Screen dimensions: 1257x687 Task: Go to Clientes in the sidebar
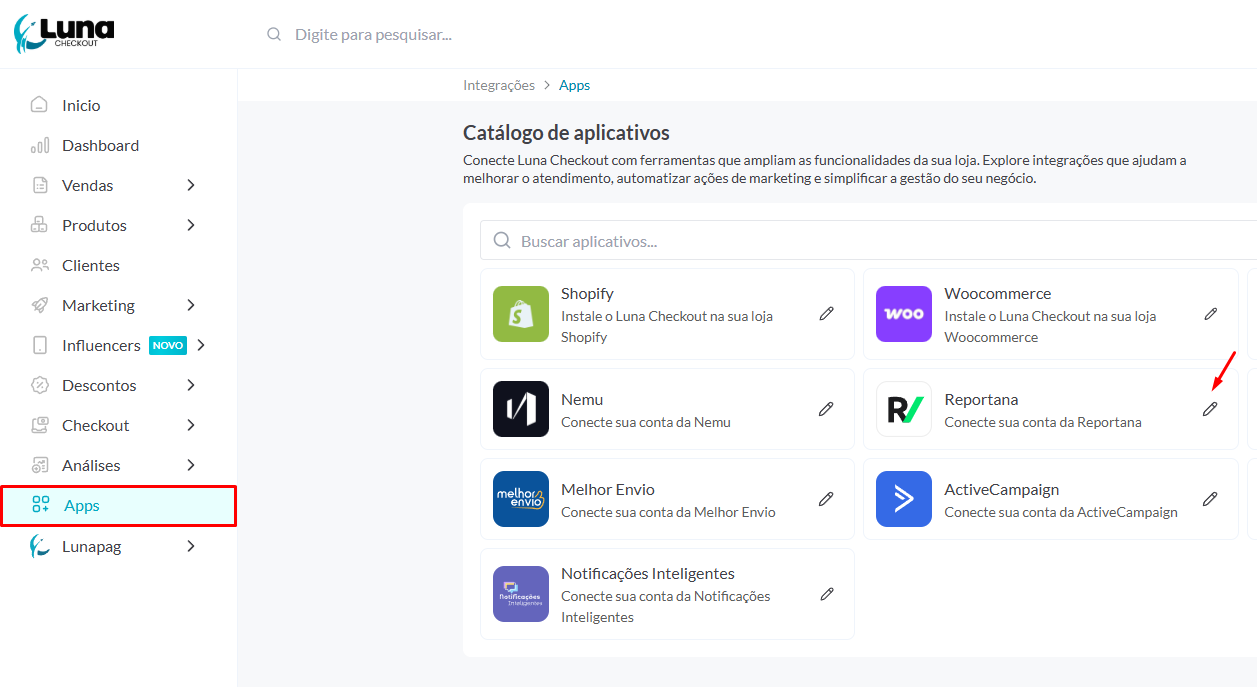click(90, 265)
